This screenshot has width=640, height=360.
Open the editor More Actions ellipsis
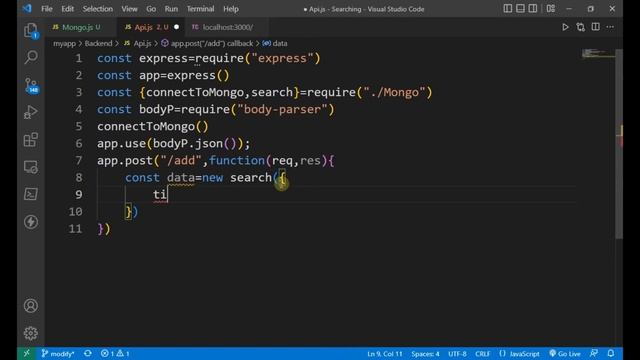pyautogui.click(x=610, y=27)
